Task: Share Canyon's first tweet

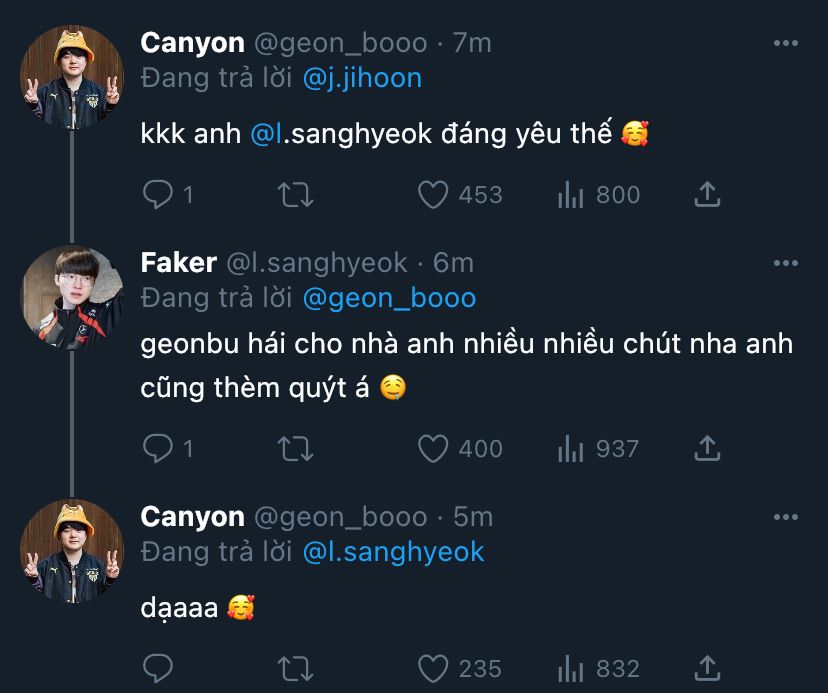Action: coord(707,194)
